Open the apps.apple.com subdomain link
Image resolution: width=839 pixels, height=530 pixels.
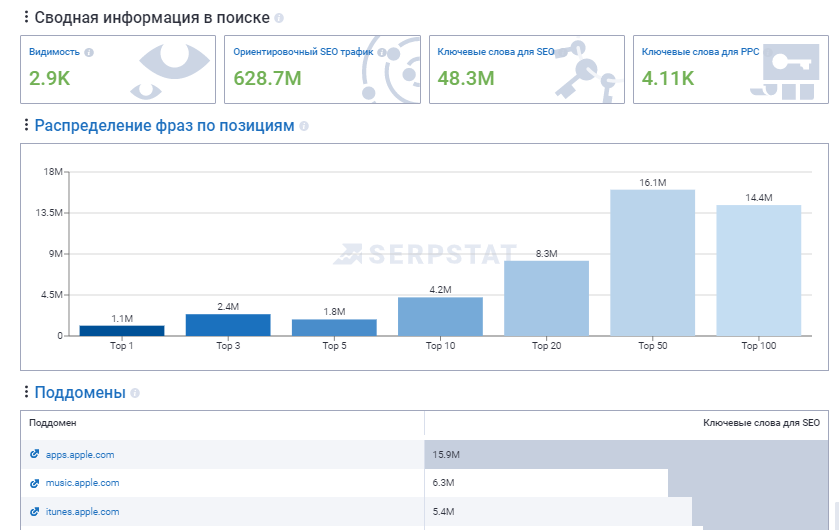click(x=80, y=455)
